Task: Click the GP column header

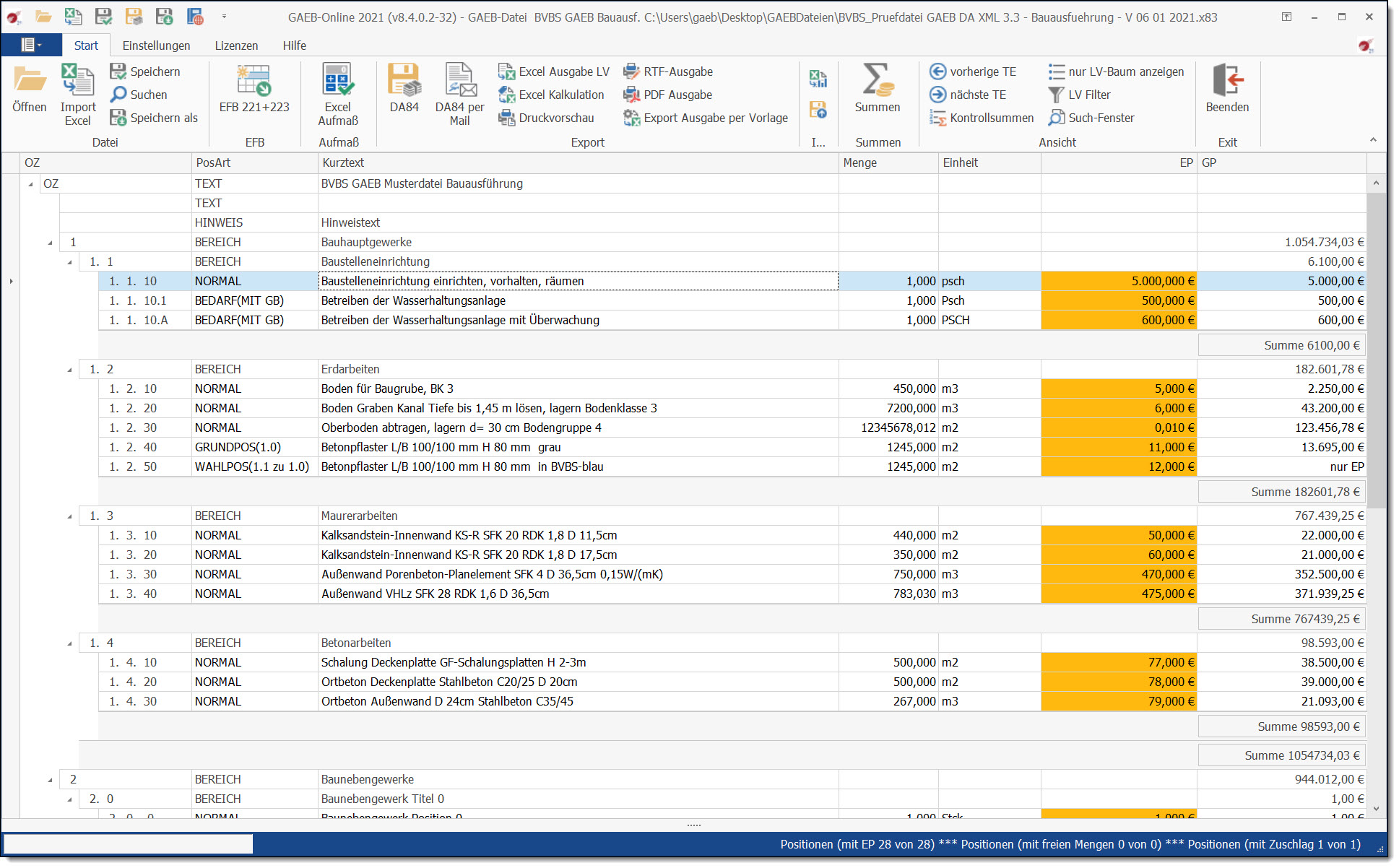Action: [x=1282, y=162]
